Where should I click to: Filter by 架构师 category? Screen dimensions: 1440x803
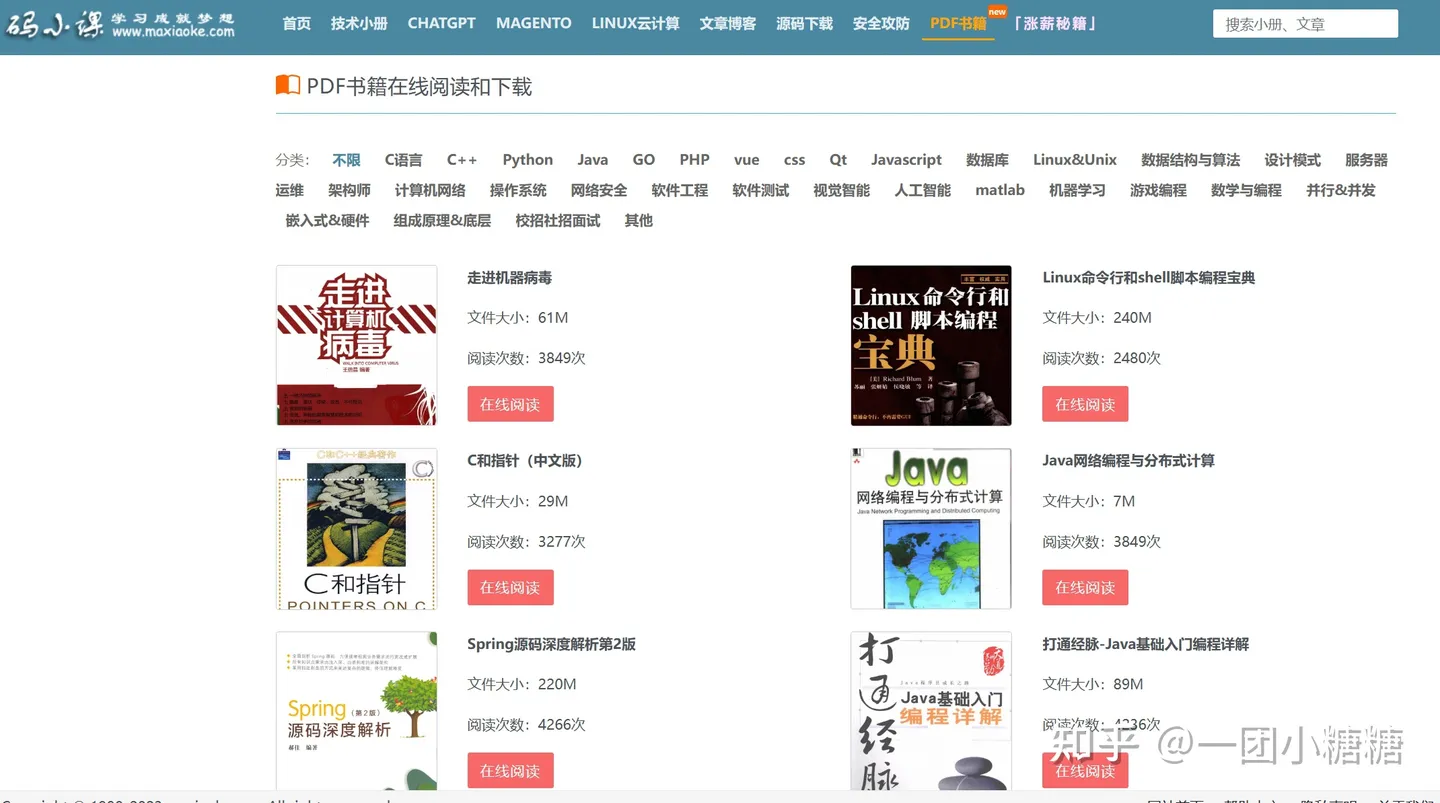point(350,190)
